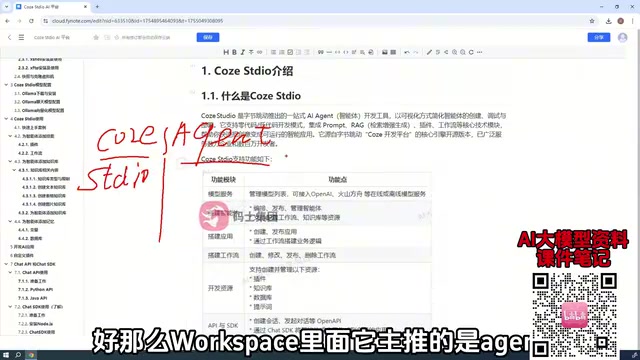Open outline item 7.2.3 ChatSDK使用
Viewport: 640px width, 360px height.
click(36, 332)
